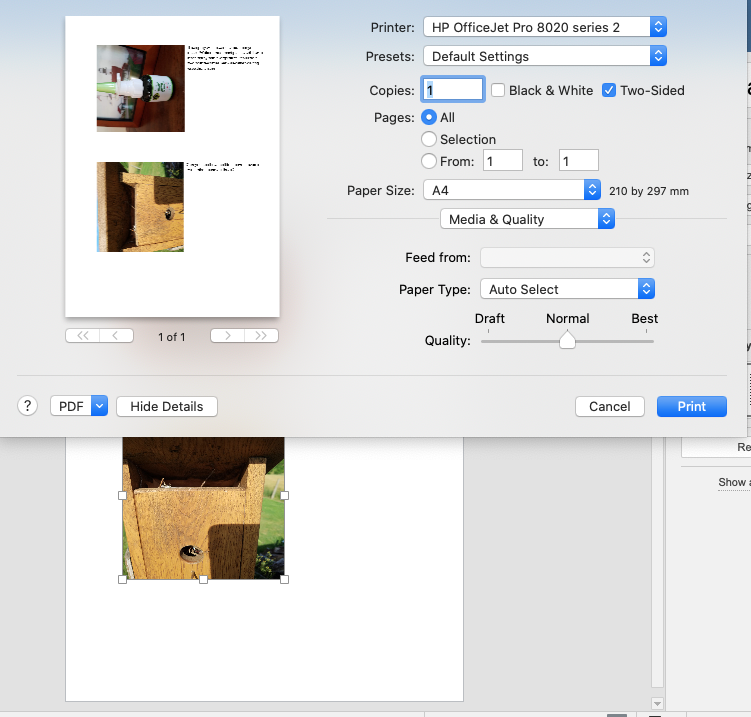Viewport: 751px width, 717px height.
Task: Open print dialog help button
Action: click(27, 406)
